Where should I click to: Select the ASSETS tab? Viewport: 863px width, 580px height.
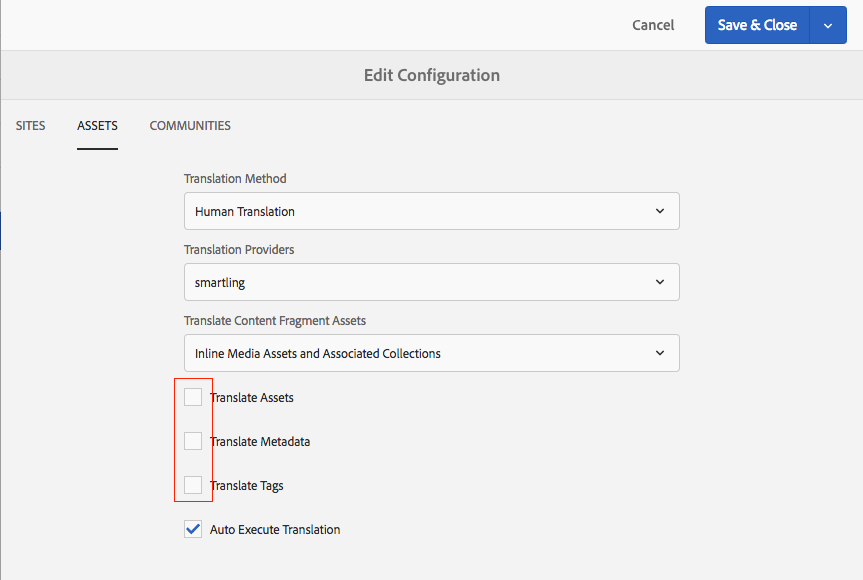(97, 126)
